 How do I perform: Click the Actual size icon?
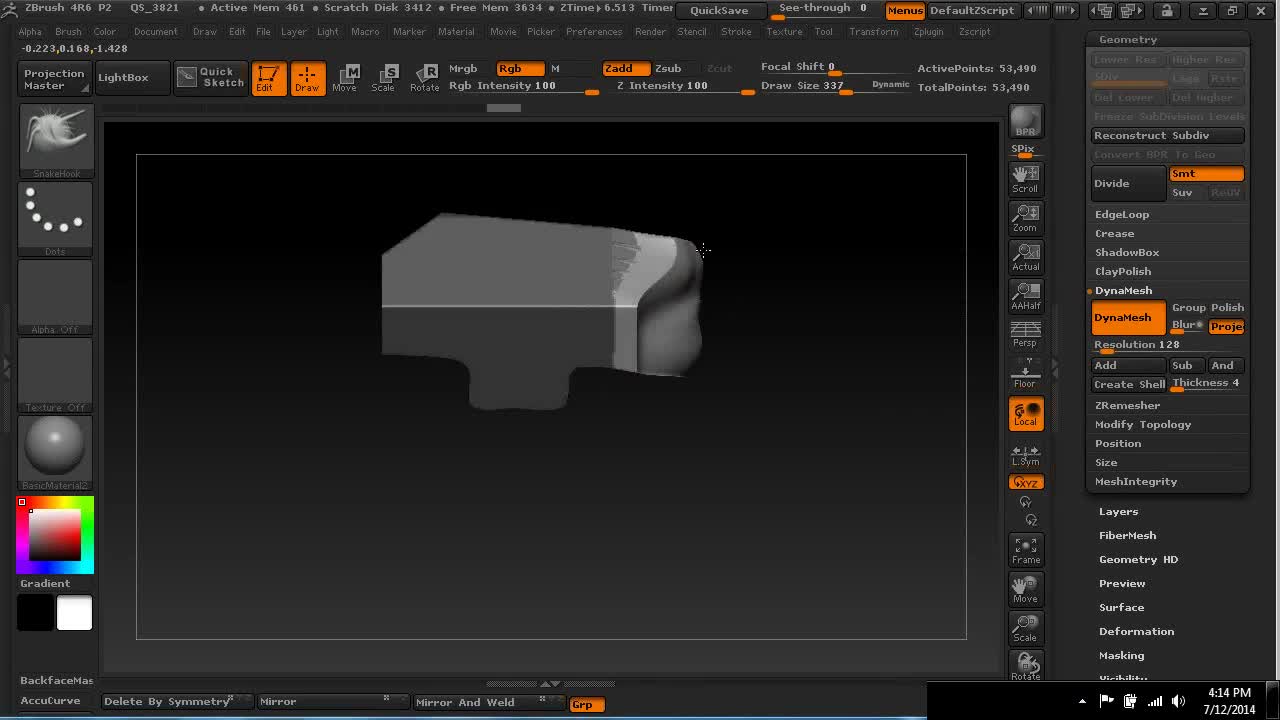coord(1026,257)
